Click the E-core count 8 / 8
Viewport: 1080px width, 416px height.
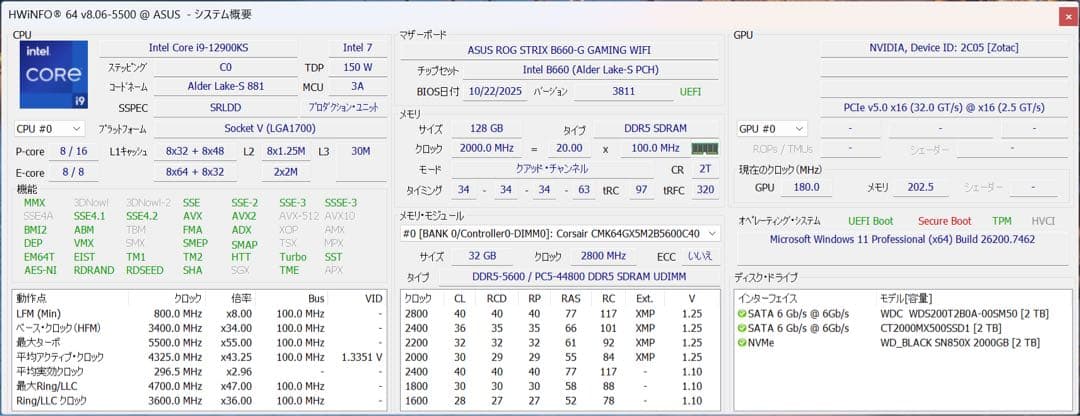(x=74, y=172)
